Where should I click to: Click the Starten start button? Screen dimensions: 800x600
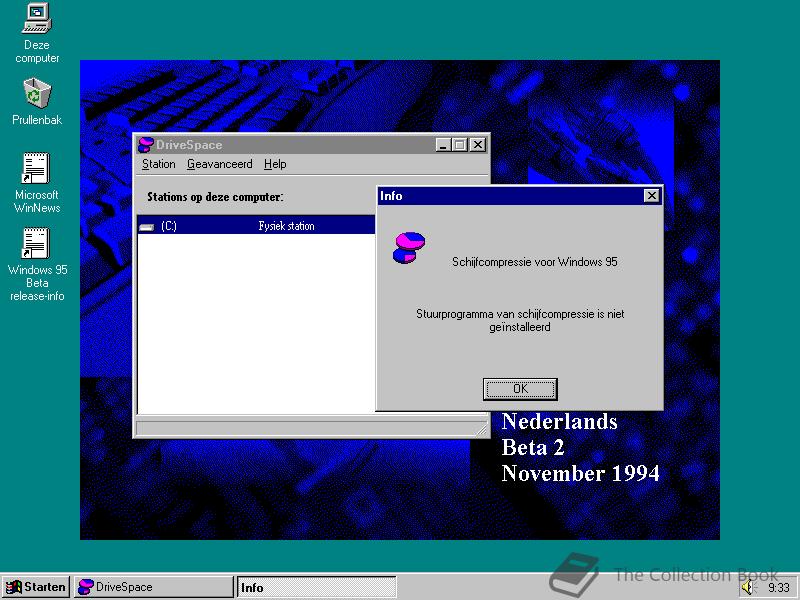pos(36,587)
